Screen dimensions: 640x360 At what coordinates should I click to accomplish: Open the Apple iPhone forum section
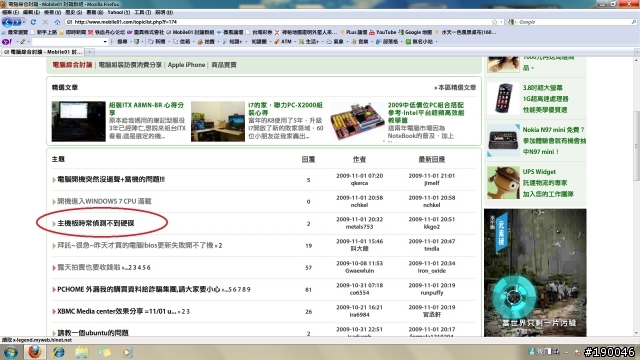186,65
